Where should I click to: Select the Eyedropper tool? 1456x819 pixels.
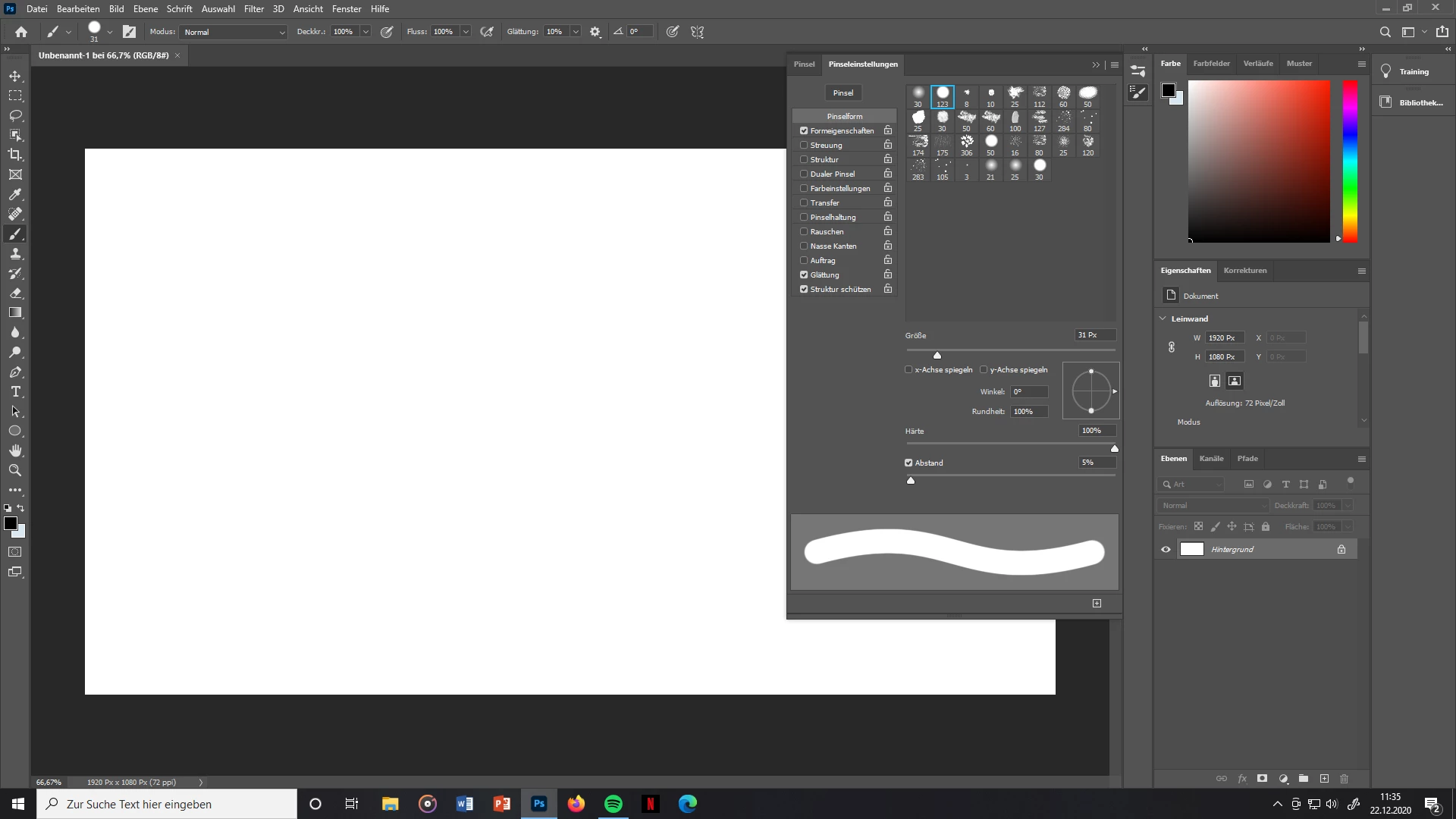pos(15,195)
